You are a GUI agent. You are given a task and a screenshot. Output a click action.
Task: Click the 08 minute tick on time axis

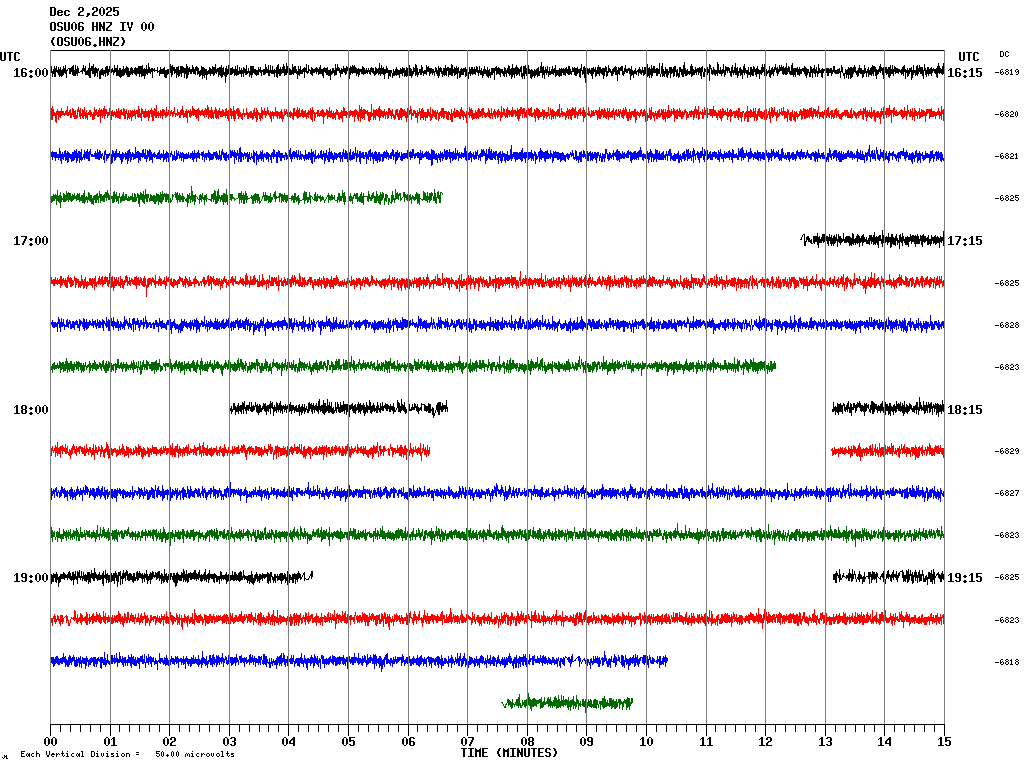click(x=527, y=742)
